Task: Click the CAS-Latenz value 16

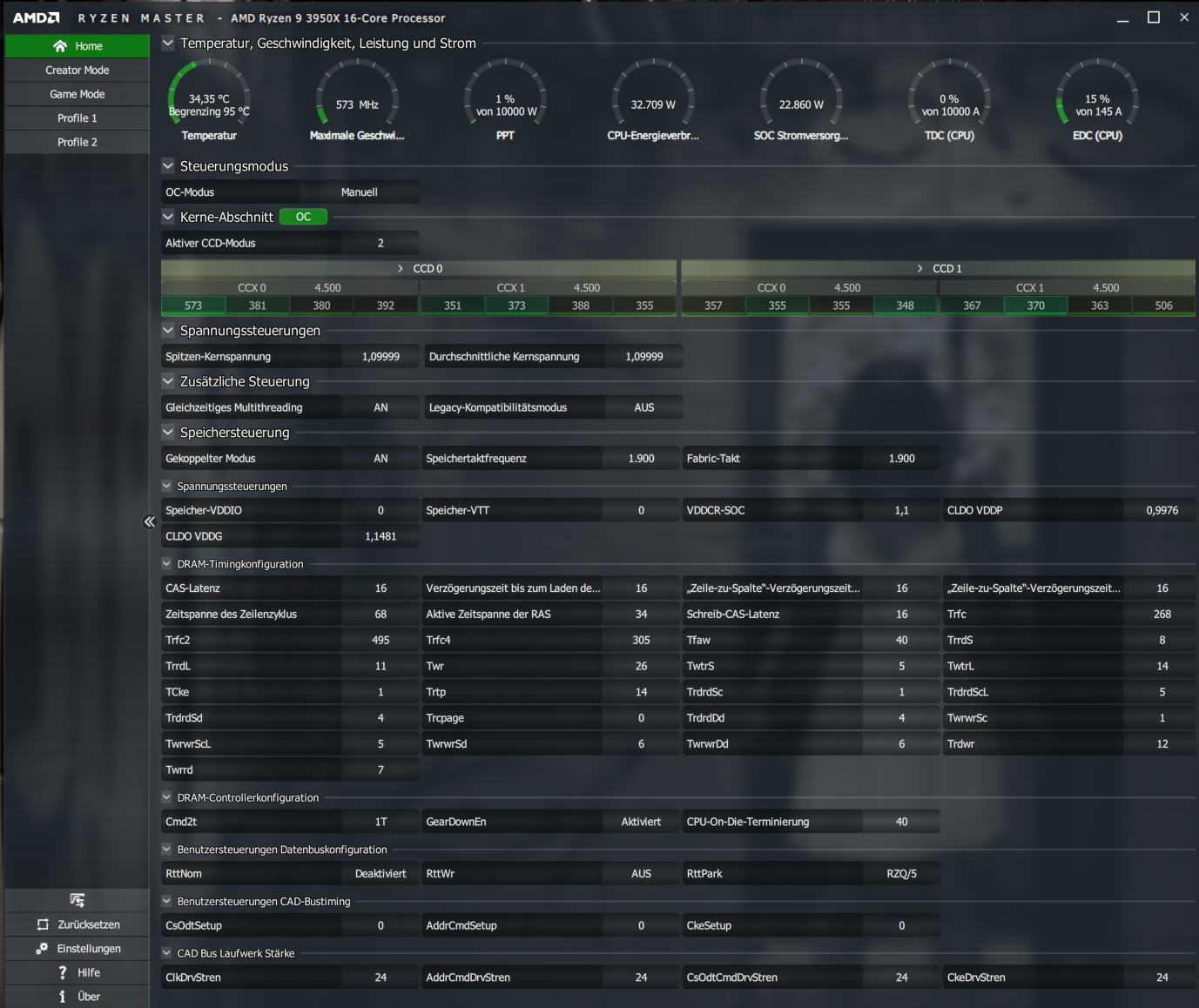Action: pos(381,588)
